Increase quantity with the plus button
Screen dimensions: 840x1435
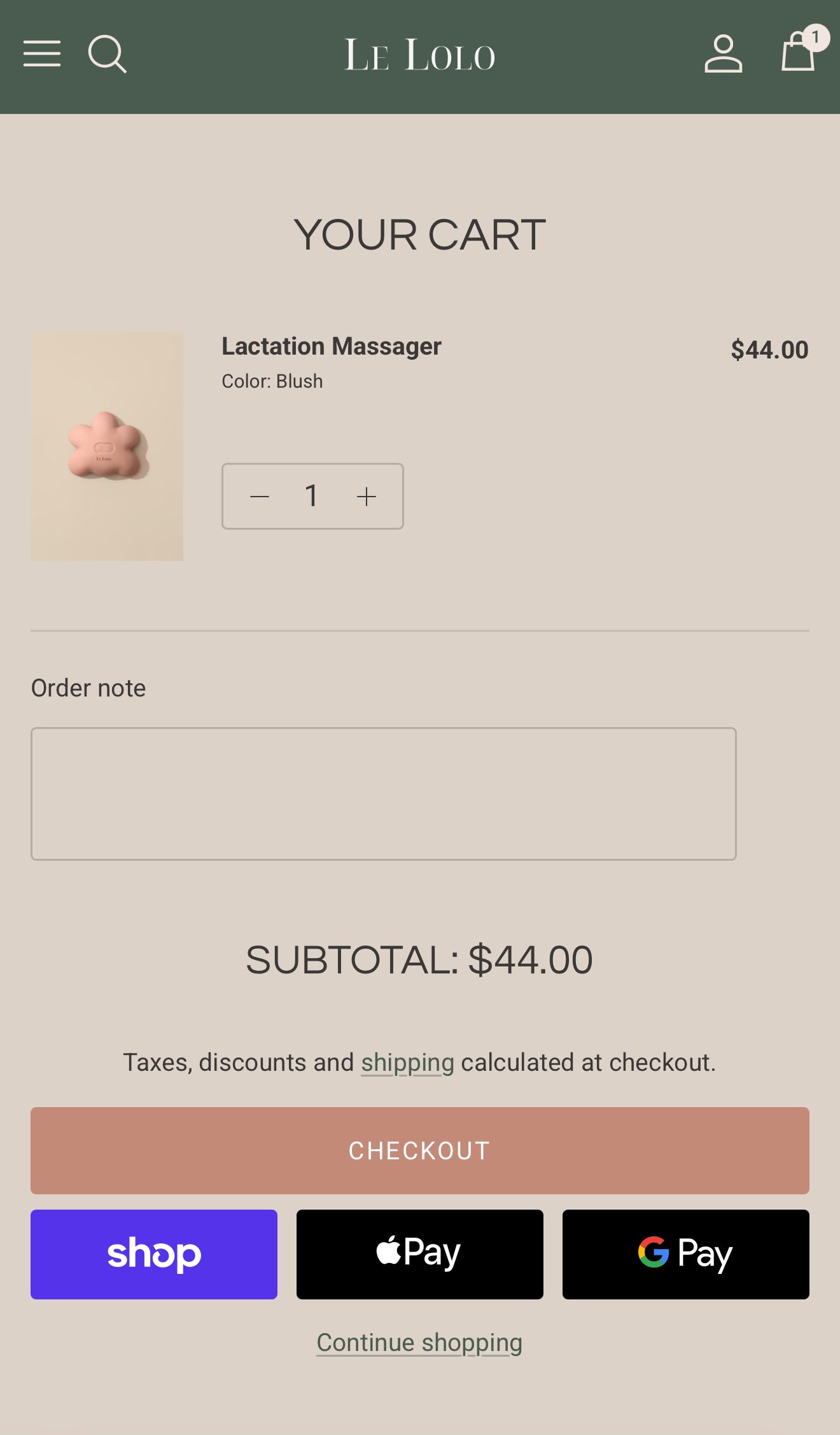click(x=367, y=497)
